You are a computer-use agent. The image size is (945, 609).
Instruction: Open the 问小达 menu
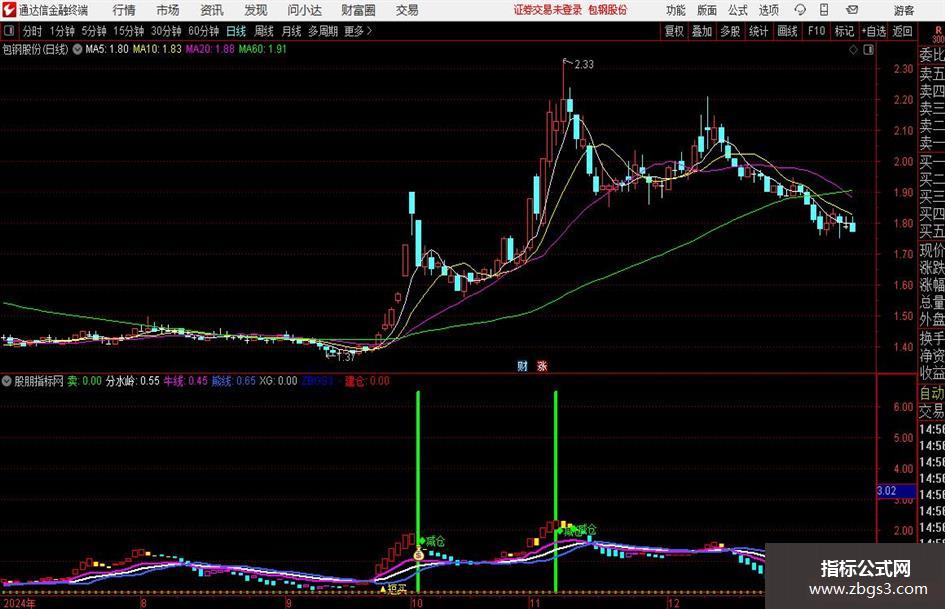[304, 10]
